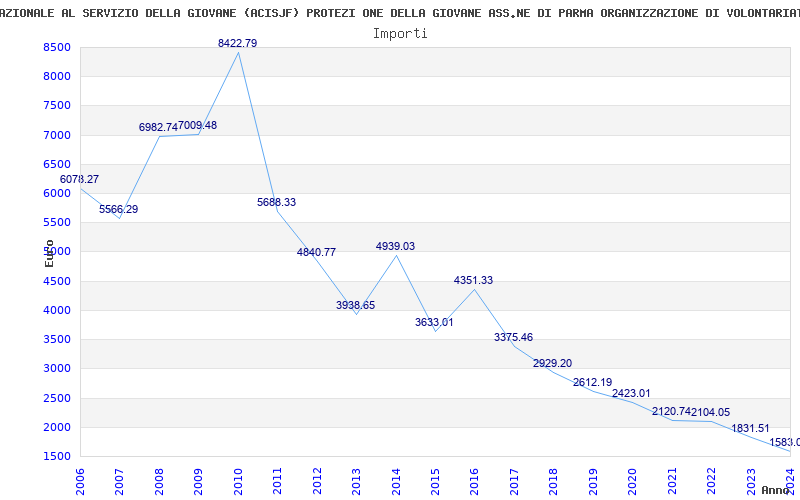Select the 3633.01 data label
Image resolution: width=800 pixels, height=500 pixels.
pos(434,322)
